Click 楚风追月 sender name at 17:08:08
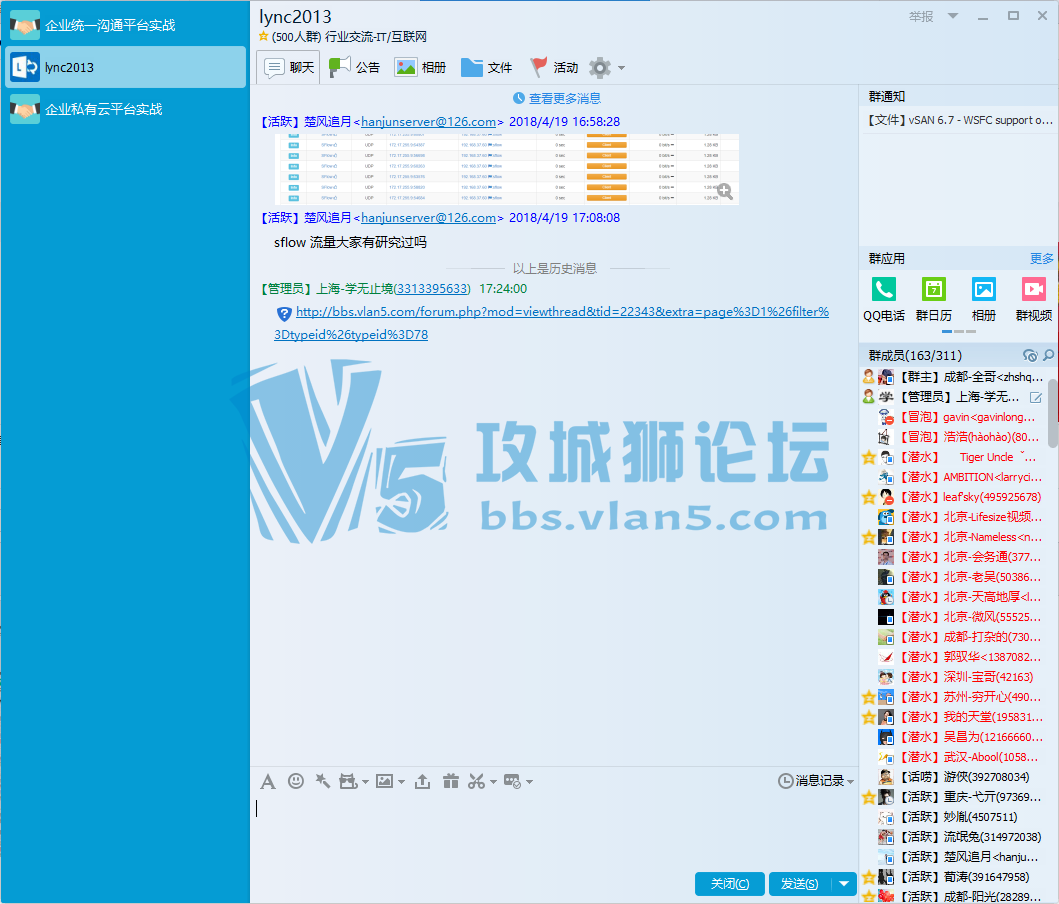The image size is (1059, 904). point(328,217)
